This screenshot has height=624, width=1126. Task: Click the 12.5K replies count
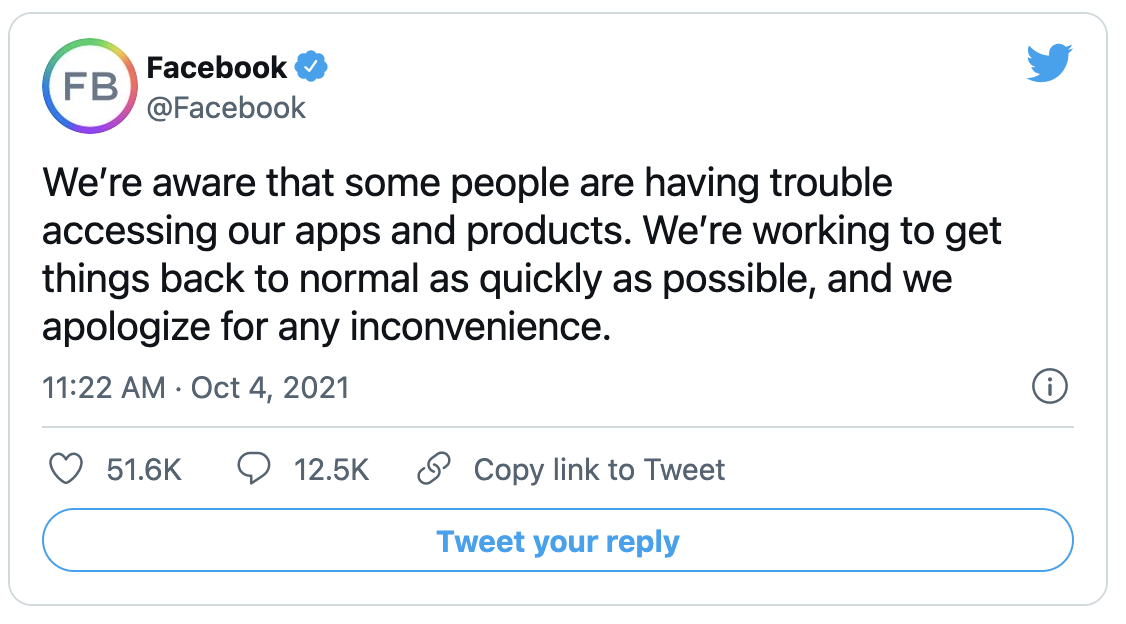pos(331,469)
